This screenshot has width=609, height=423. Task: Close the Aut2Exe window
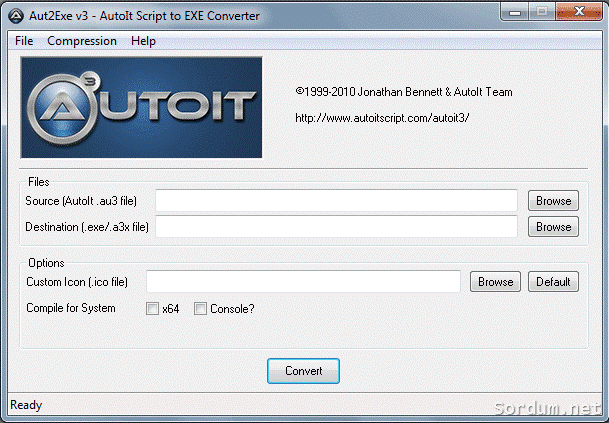579,12
